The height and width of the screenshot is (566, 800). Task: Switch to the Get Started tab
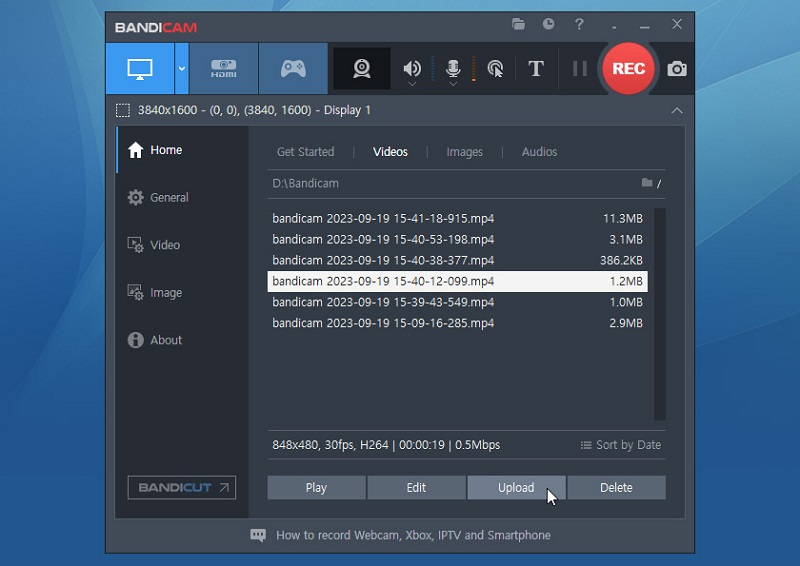click(x=306, y=152)
